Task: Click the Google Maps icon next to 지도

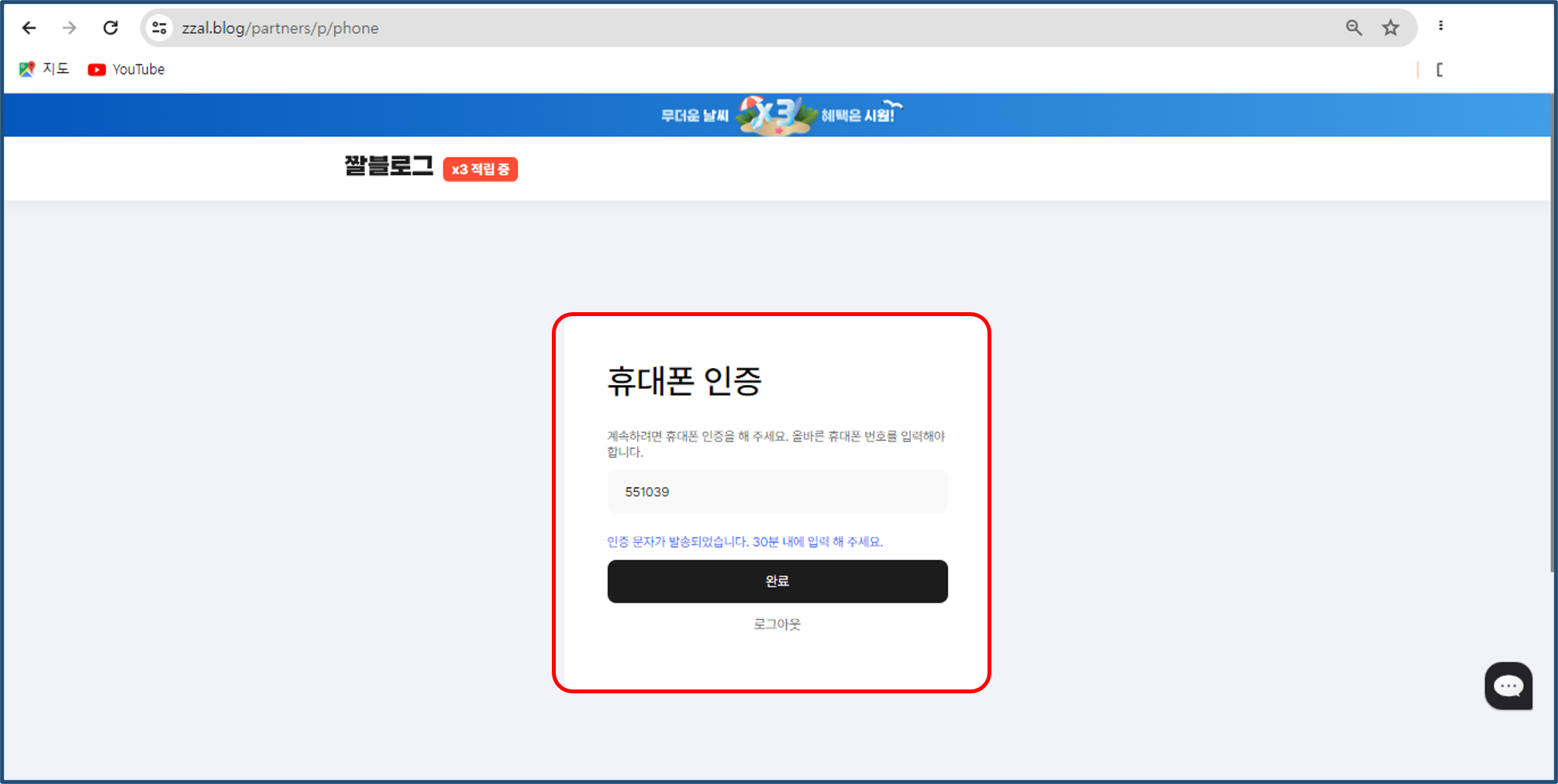Action: click(x=28, y=68)
